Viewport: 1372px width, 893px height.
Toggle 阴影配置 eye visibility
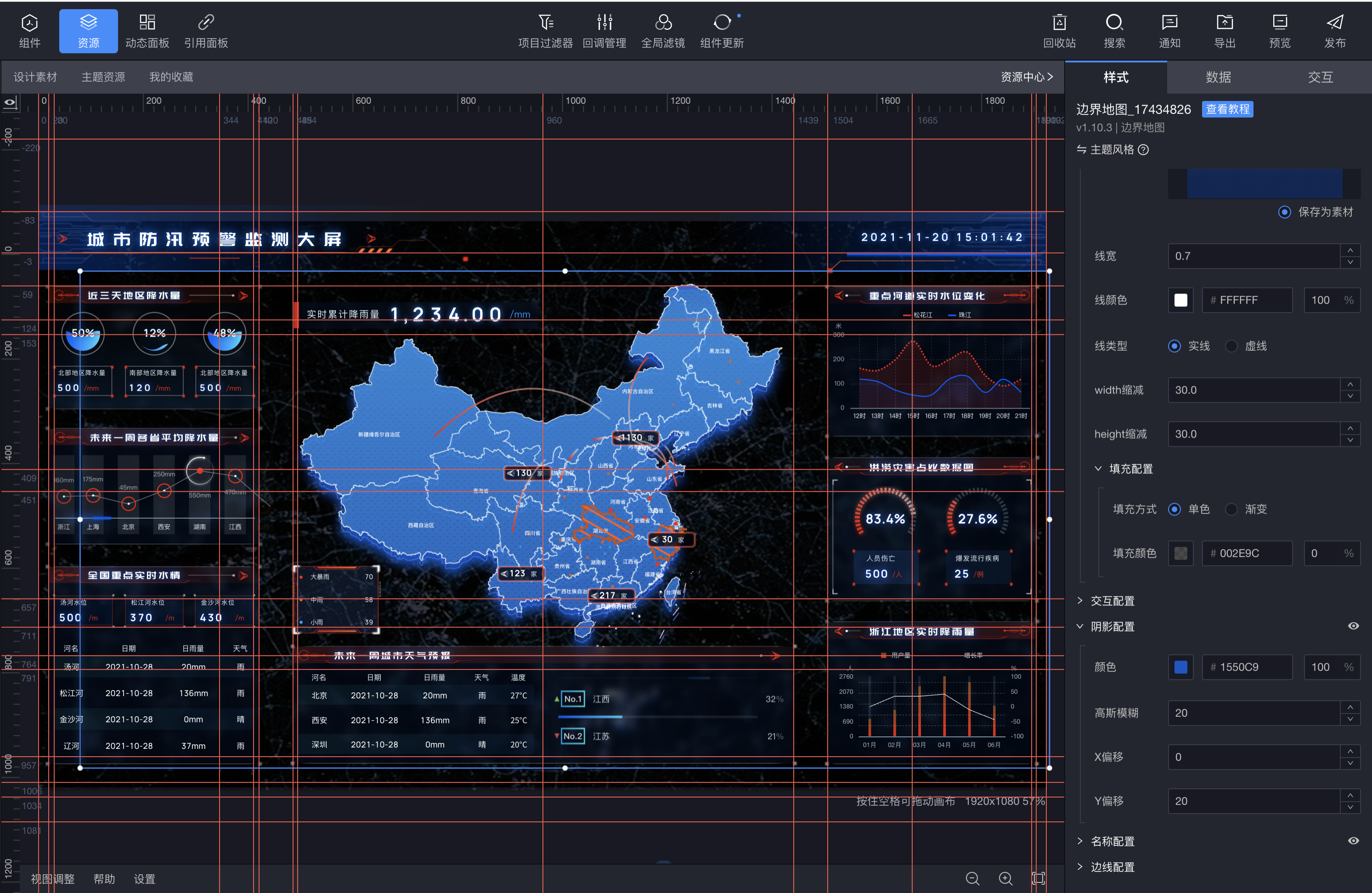click(1353, 626)
